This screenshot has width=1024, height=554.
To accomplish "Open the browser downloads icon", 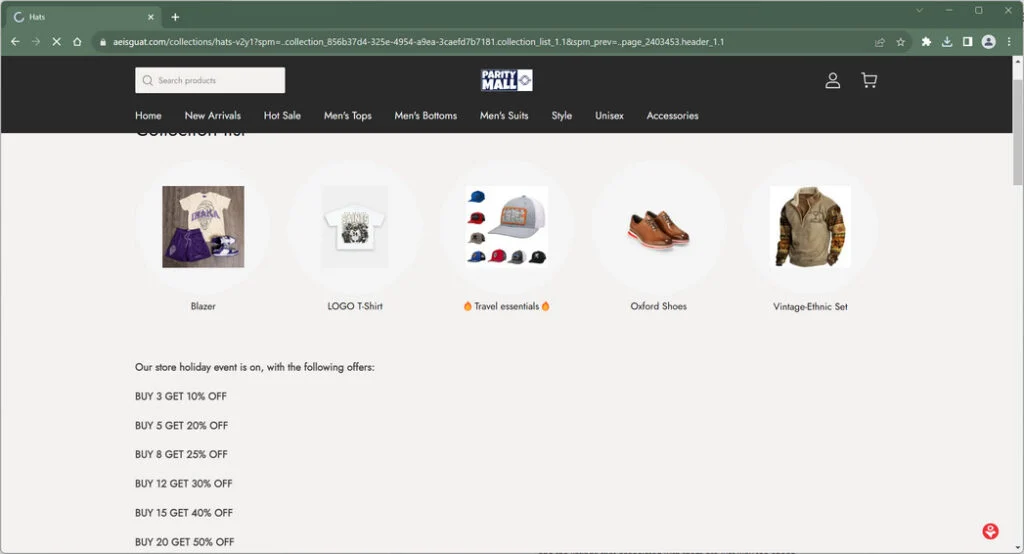I will 947,42.
